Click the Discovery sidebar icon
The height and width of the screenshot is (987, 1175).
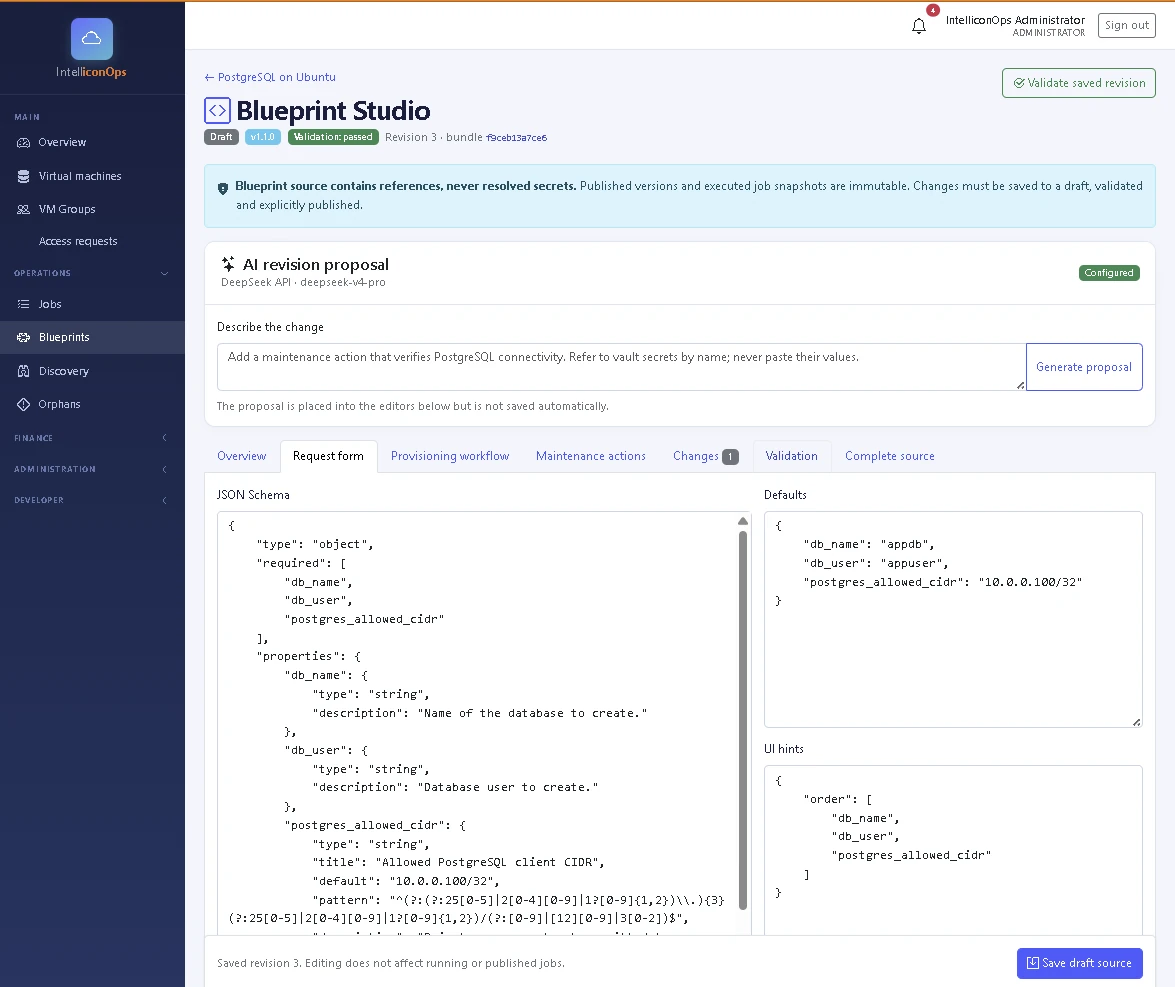pyautogui.click(x=23, y=371)
